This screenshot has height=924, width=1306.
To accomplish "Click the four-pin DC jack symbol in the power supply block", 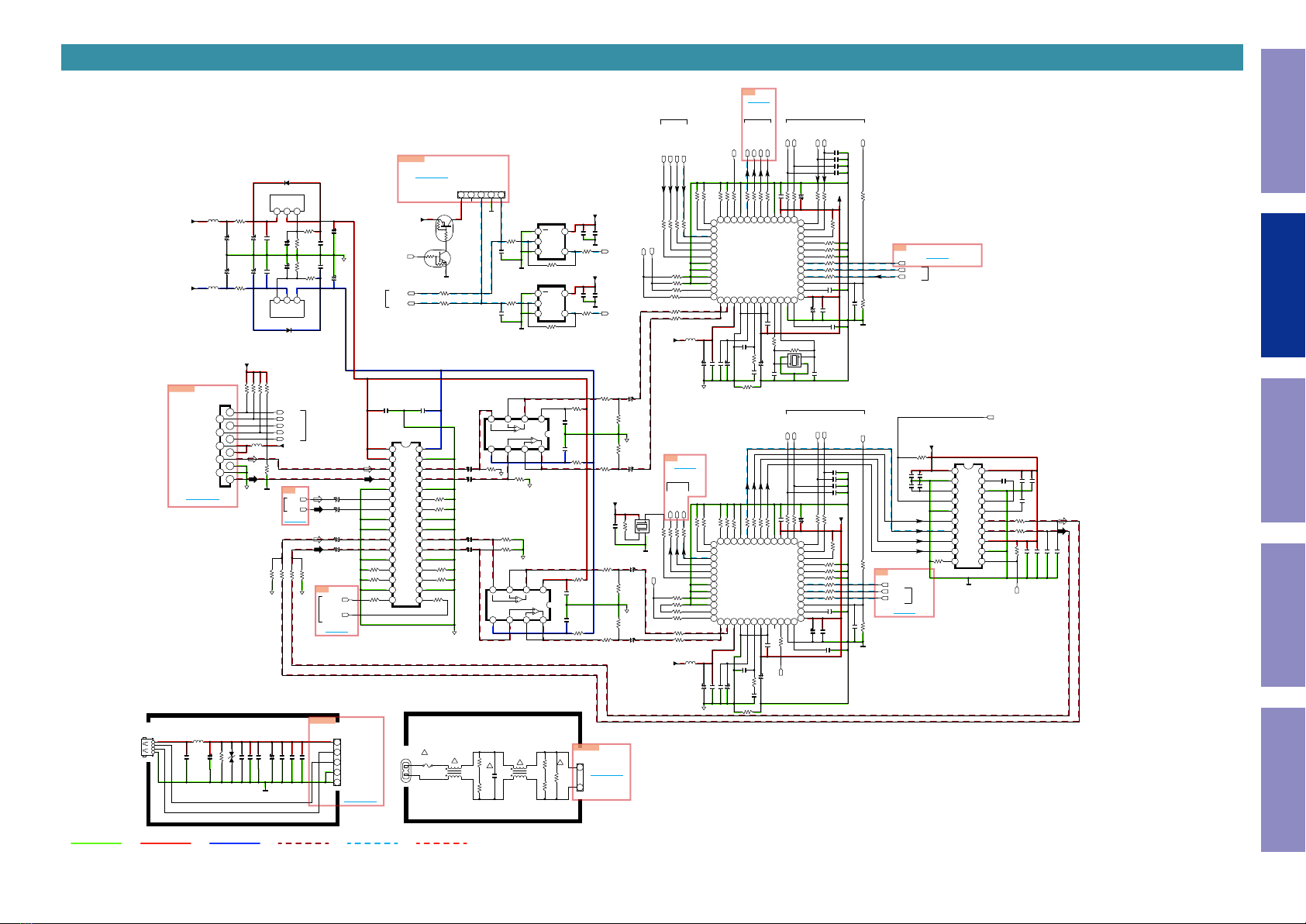I will pos(147,748).
